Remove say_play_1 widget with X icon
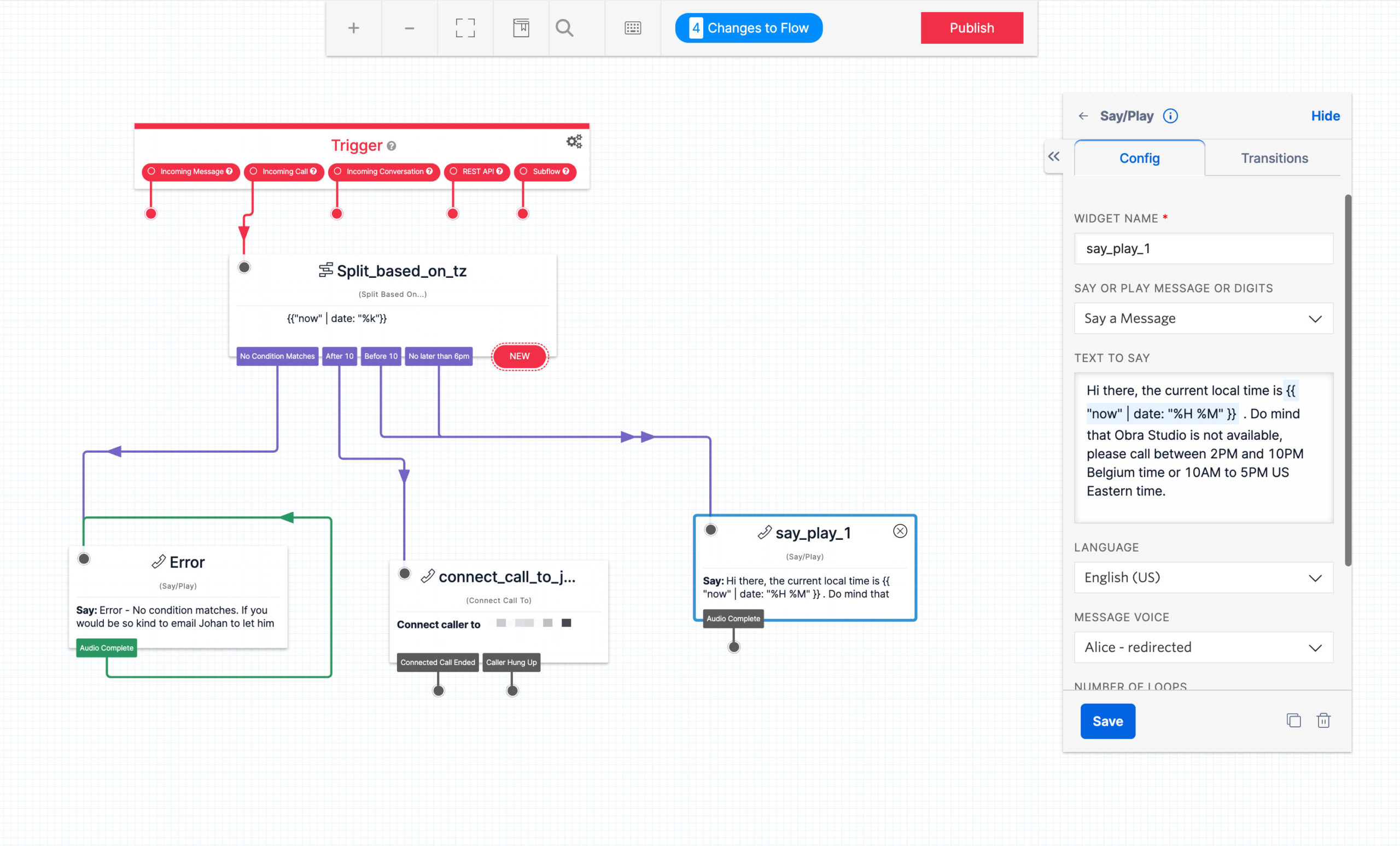This screenshot has height=846, width=1400. point(900,530)
